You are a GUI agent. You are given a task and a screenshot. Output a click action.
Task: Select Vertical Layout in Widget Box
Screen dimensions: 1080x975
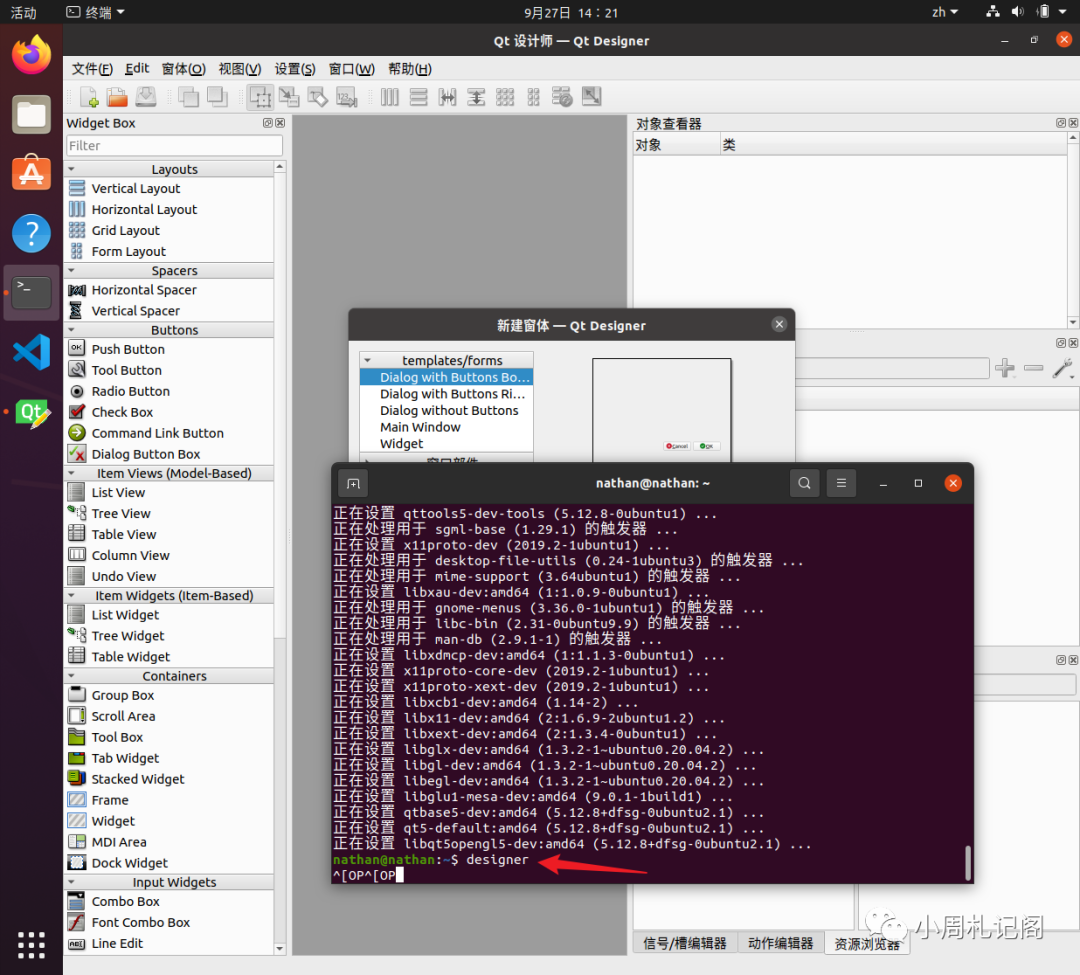(136, 189)
